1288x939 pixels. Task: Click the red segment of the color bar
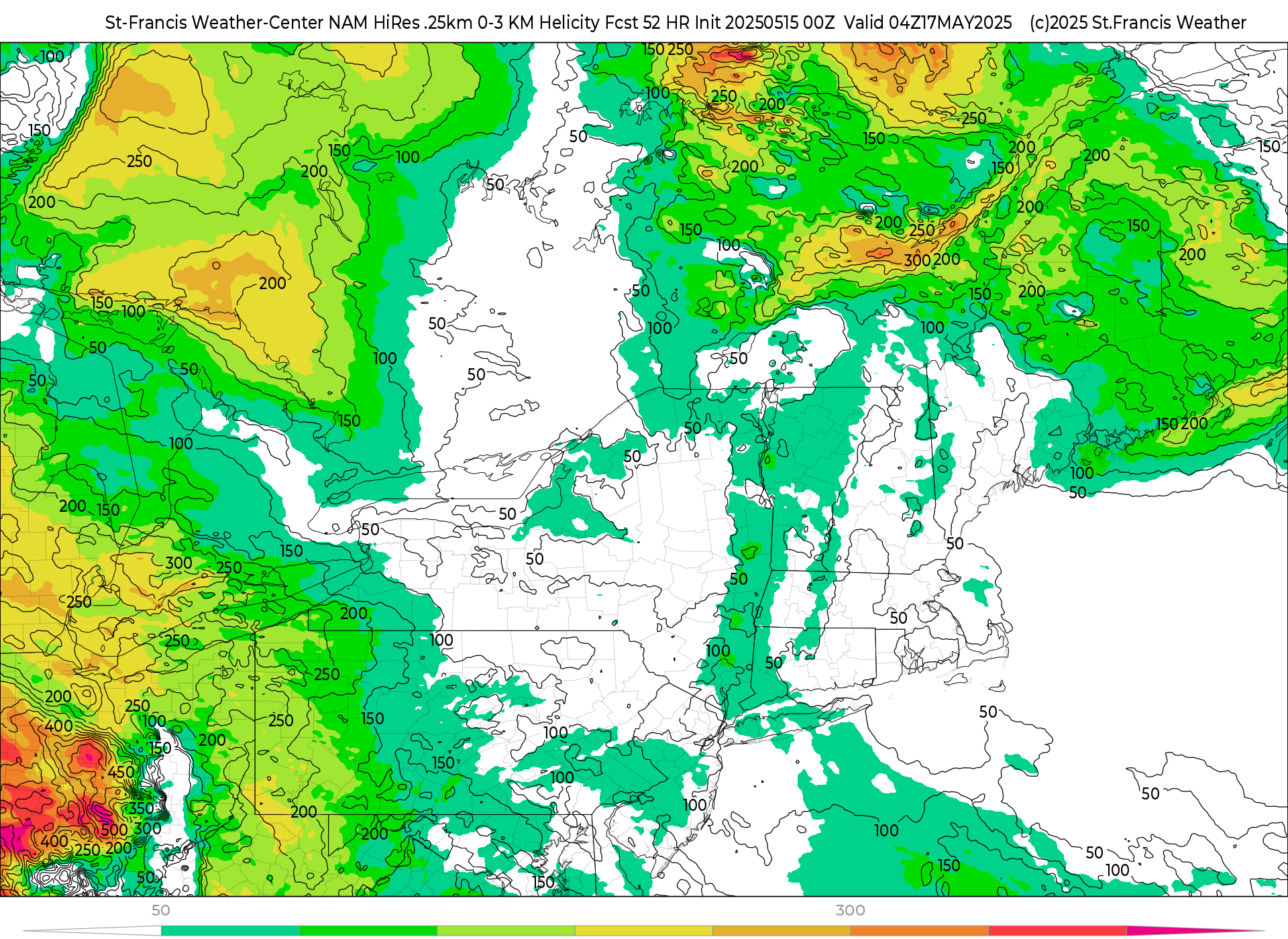[1058, 931]
